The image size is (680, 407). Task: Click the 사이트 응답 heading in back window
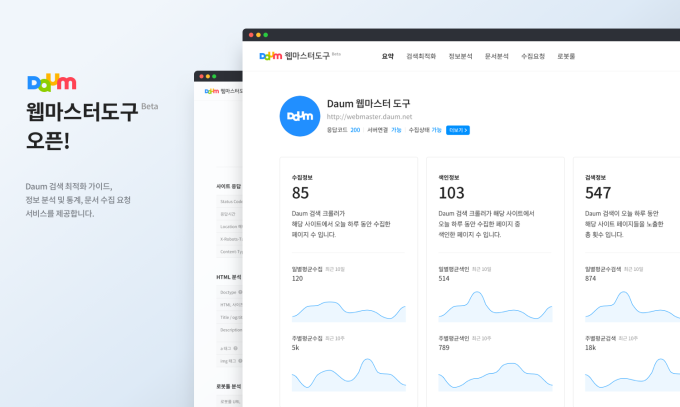coord(229,186)
